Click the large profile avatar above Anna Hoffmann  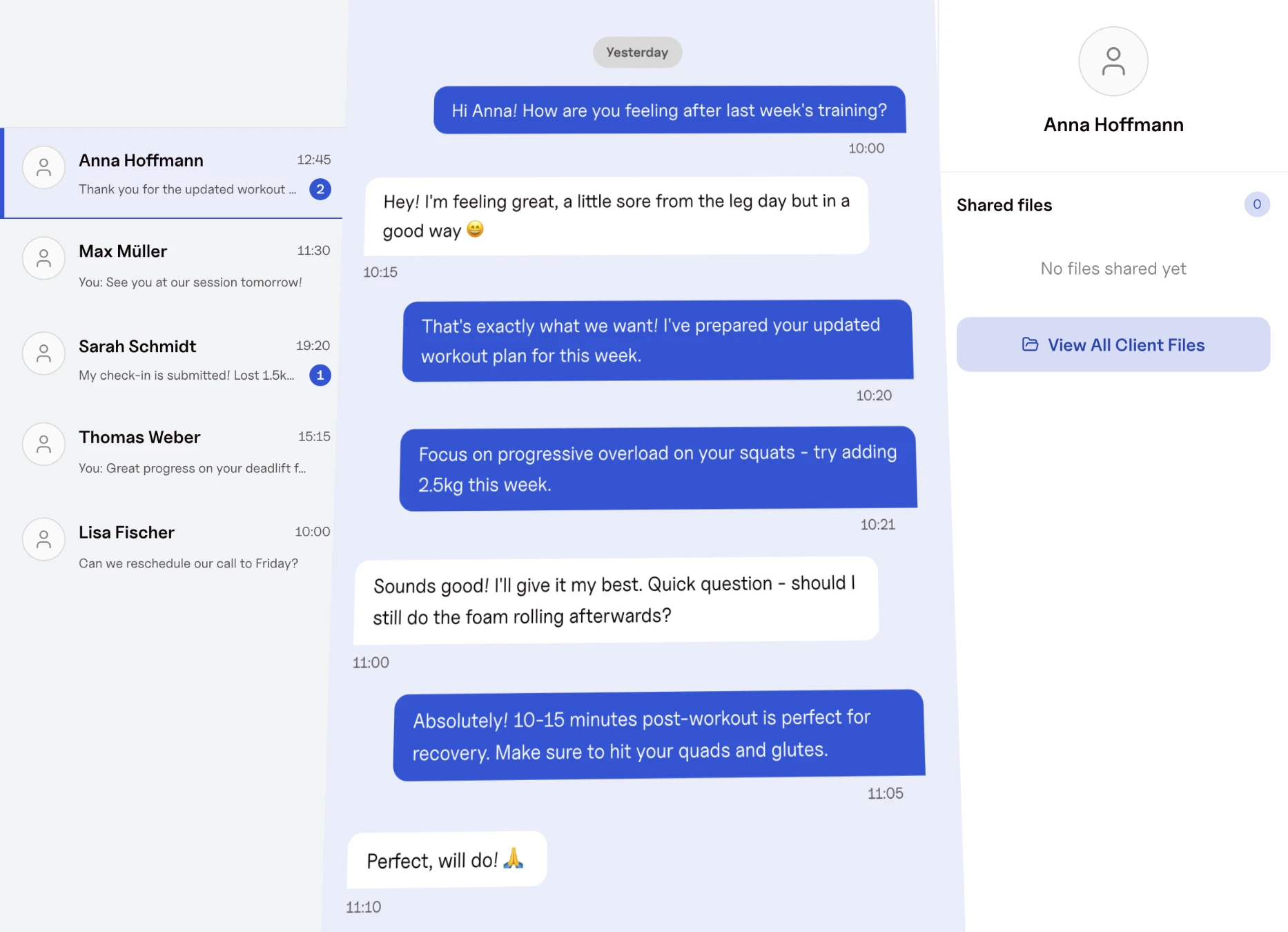click(1113, 61)
